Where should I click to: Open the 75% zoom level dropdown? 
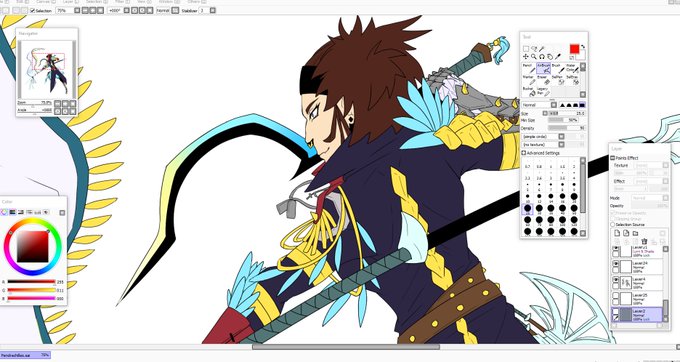click(77, 10)
